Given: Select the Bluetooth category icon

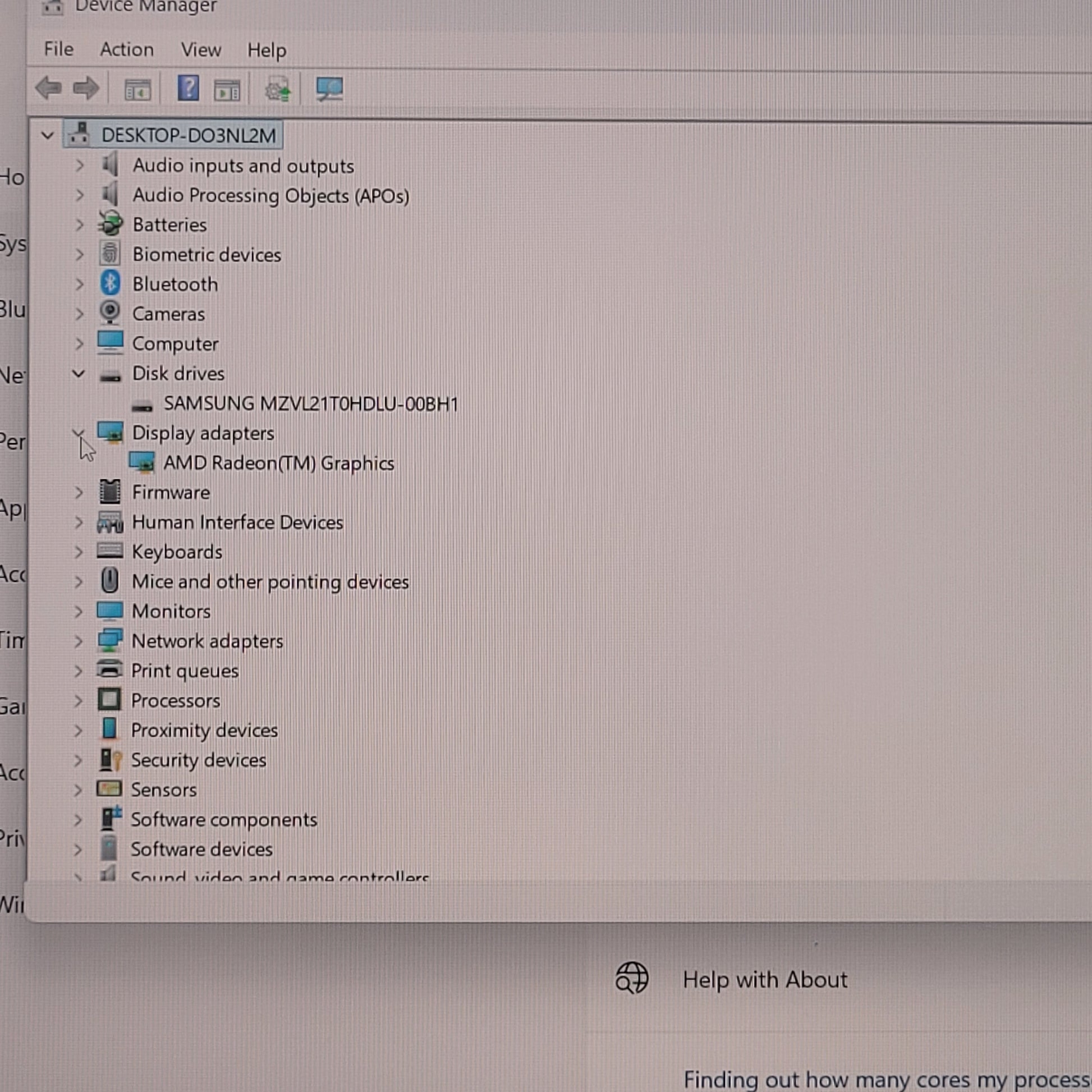Looking at the screenshot, I should point(110,283).
